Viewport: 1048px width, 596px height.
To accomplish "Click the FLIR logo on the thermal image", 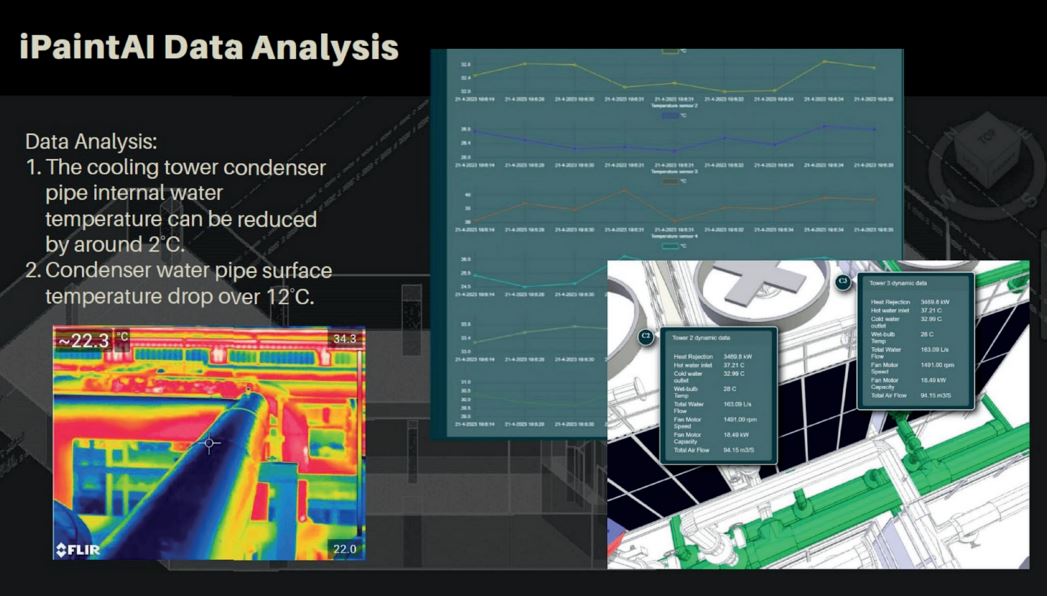I will coord(78,550).
